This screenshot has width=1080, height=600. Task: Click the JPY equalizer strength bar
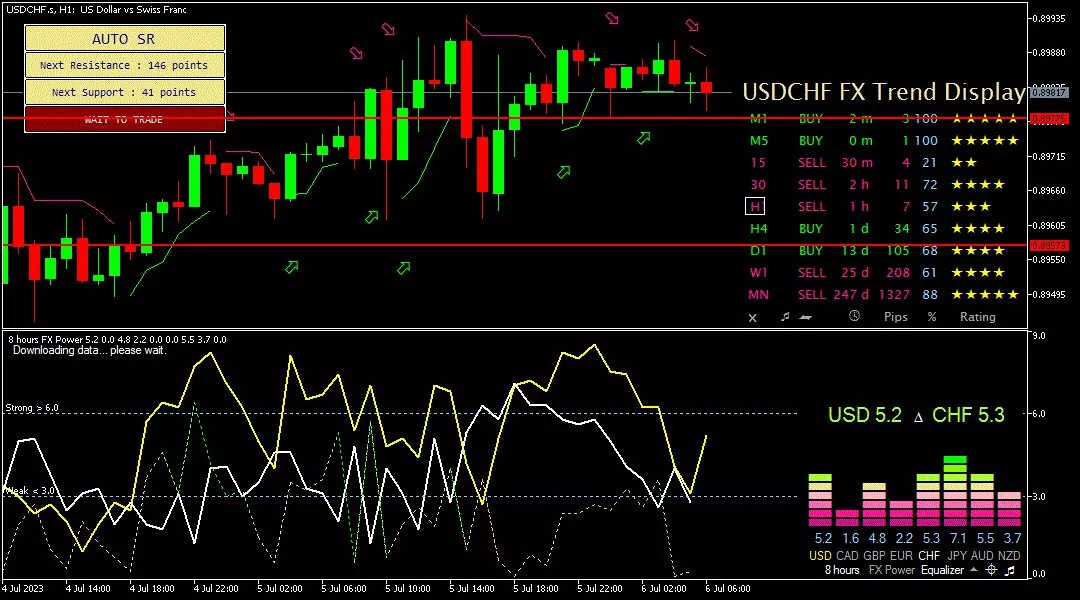[x=955, y=491]
